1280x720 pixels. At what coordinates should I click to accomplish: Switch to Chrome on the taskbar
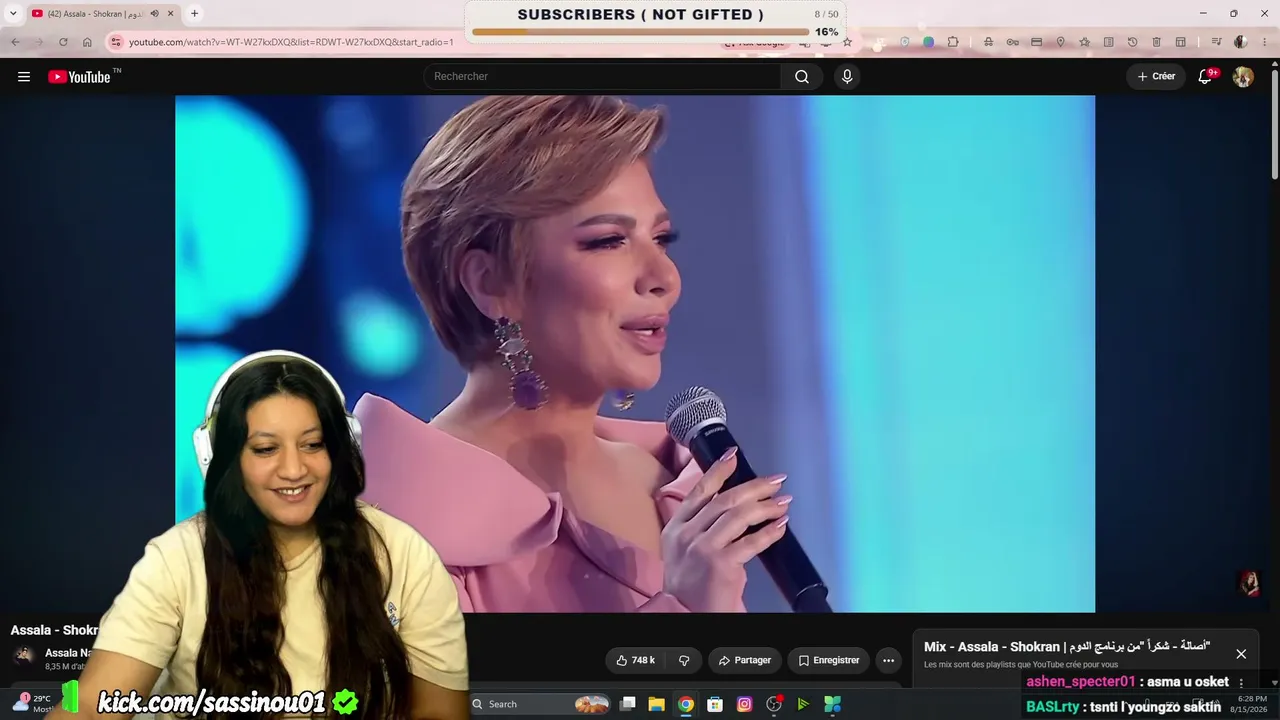[x=685, y=704]
